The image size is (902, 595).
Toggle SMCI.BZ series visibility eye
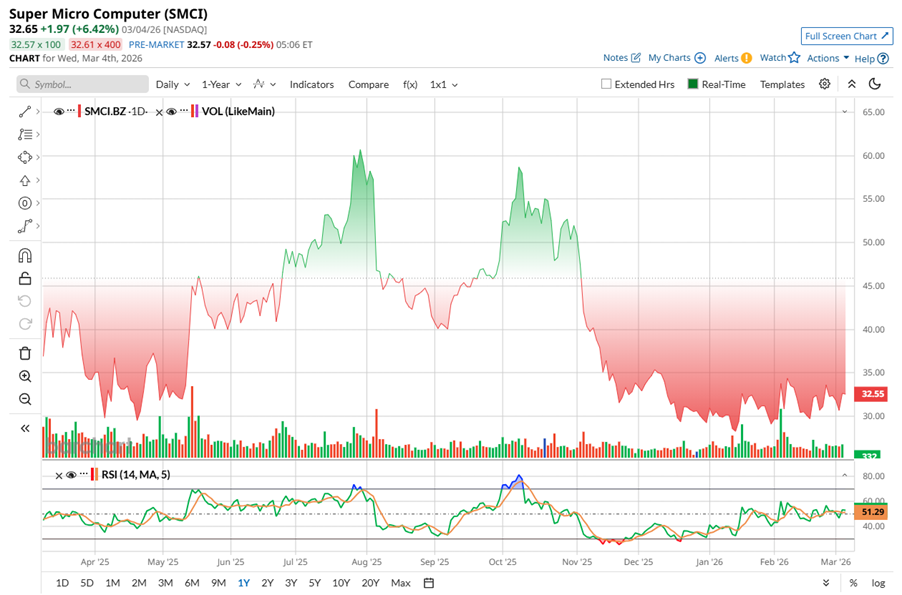pos(59,112)
